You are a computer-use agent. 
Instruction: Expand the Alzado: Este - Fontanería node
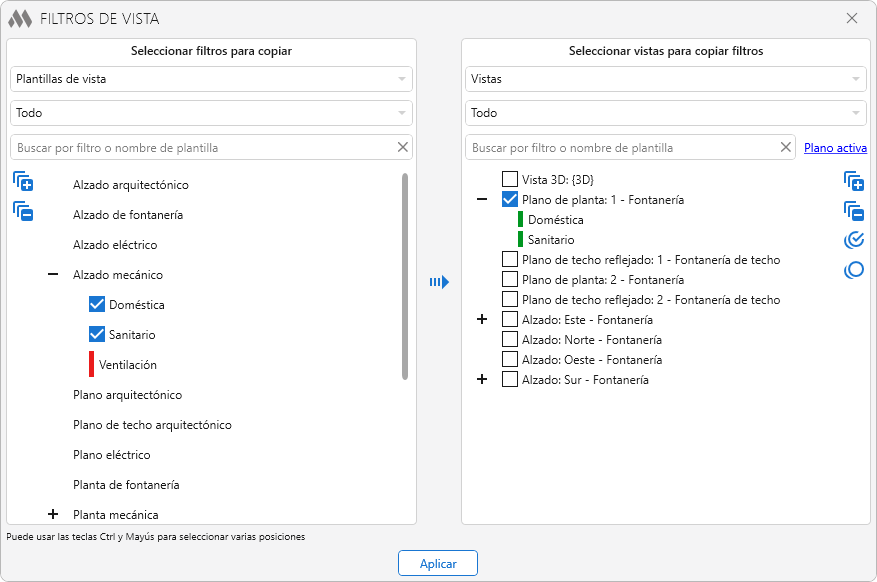point(482,320)
